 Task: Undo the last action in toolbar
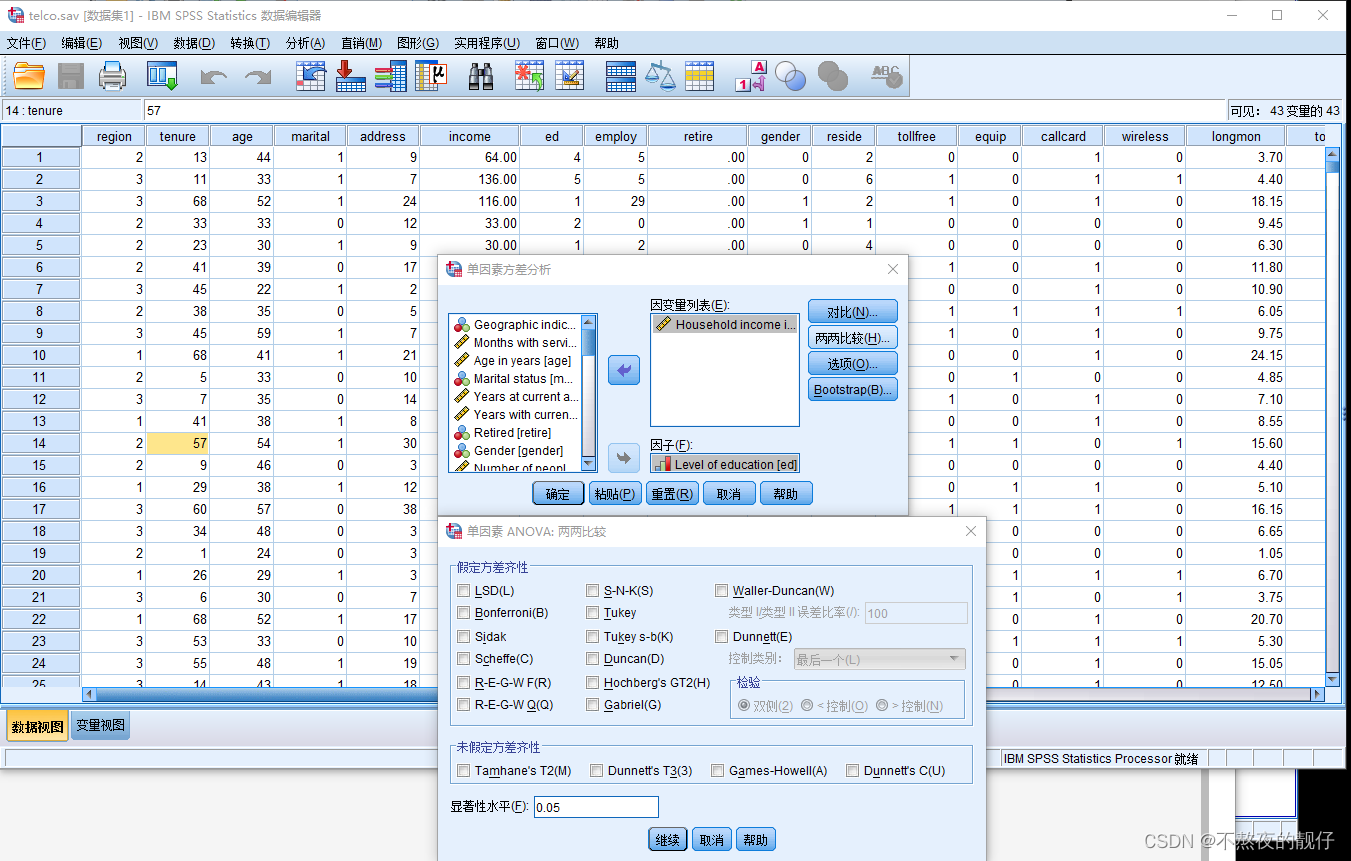coord(214,76)
